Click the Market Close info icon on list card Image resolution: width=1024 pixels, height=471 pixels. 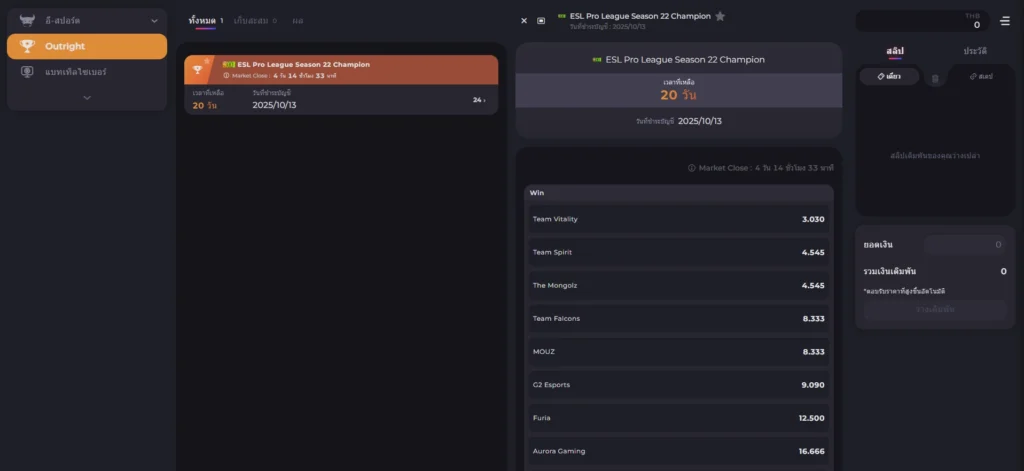(x=227, y=76)
